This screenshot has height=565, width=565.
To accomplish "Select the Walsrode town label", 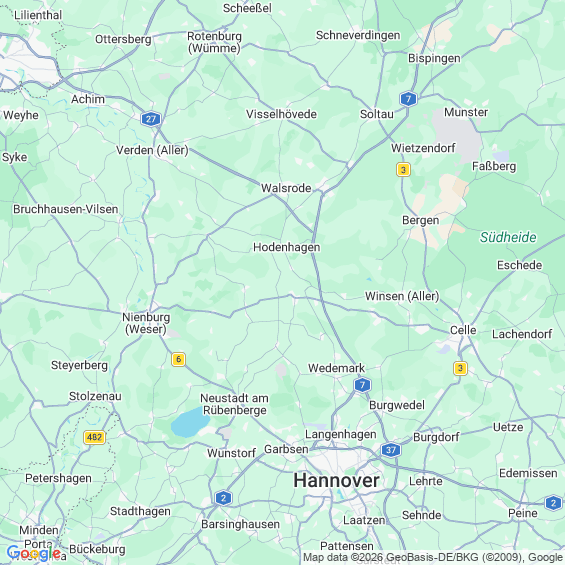I will (286, 188).
